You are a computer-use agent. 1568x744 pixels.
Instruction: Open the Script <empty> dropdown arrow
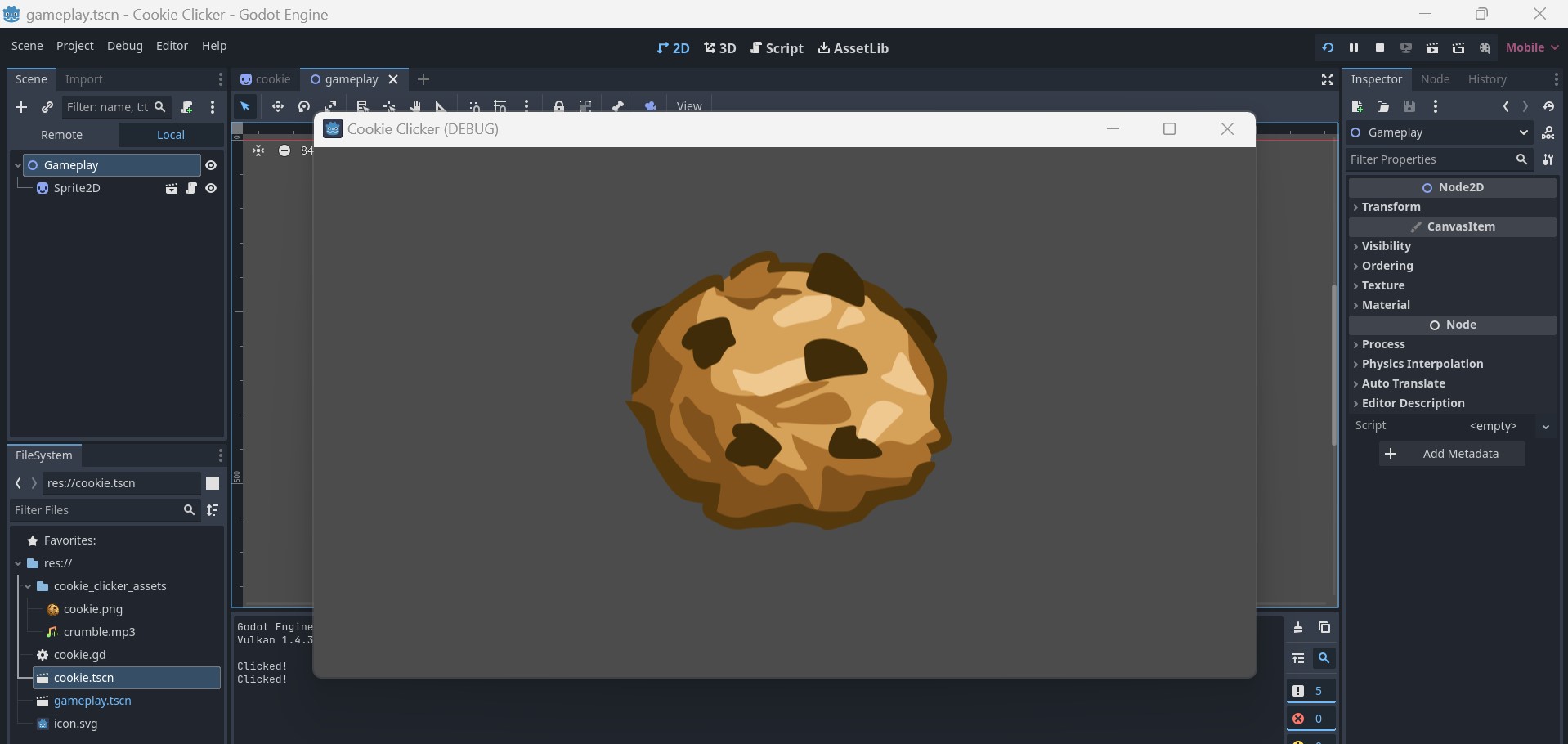tap(1546, 427)
